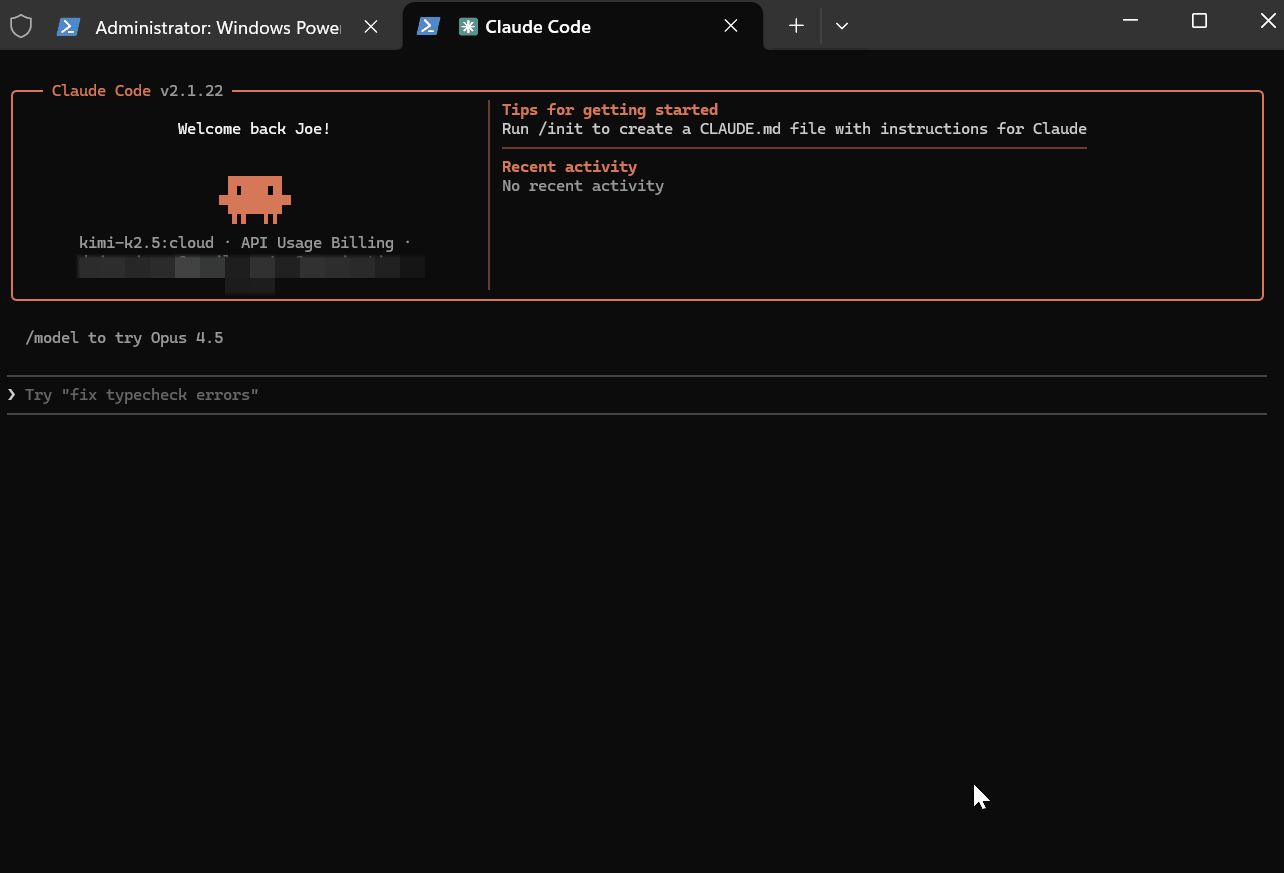
Task: Click the "/model to try Opus 4.5" hint
Action: coord(125,338)
